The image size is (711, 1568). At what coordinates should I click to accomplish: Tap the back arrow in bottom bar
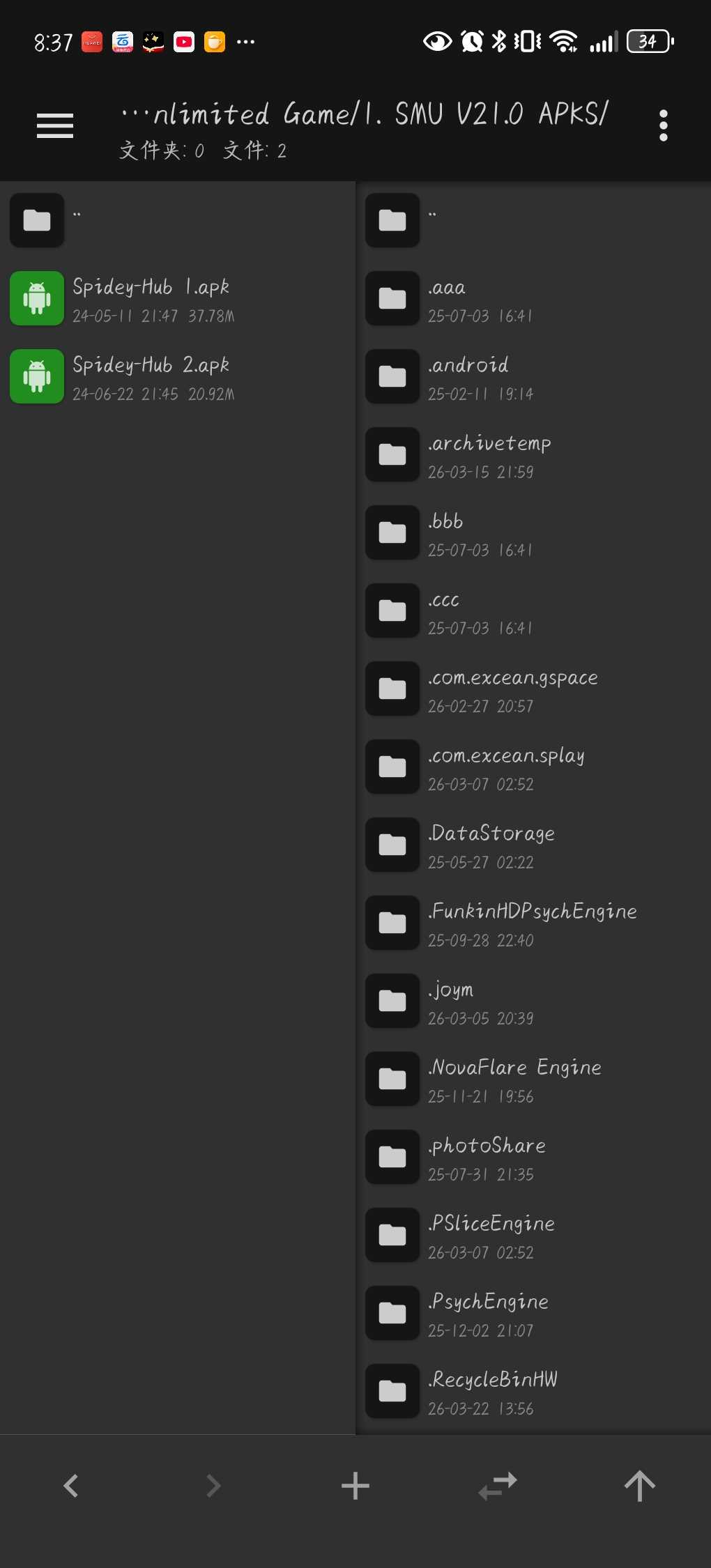point(71,1485)
